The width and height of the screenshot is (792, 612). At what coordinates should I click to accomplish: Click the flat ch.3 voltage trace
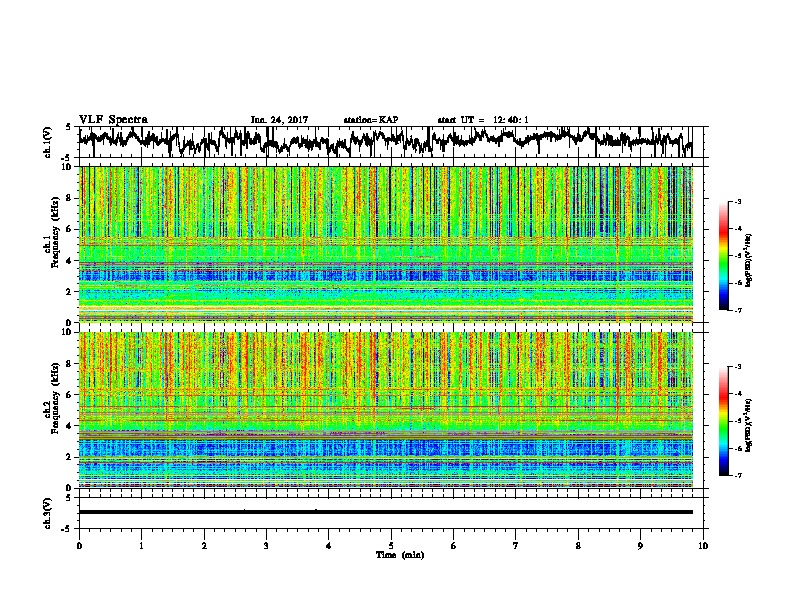click(x=385, y=512)
